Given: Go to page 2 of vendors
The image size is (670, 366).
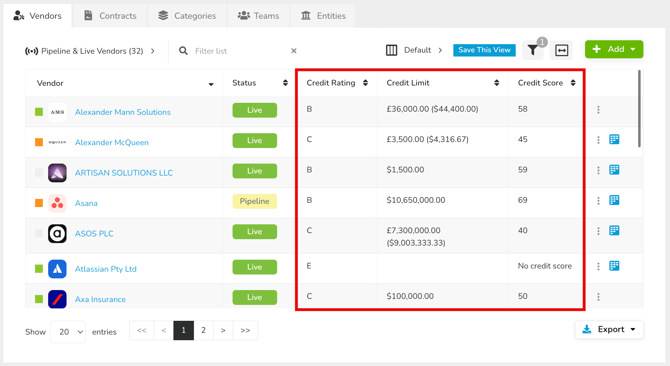Looking at the screenshot, I should (x=203, y=331).
